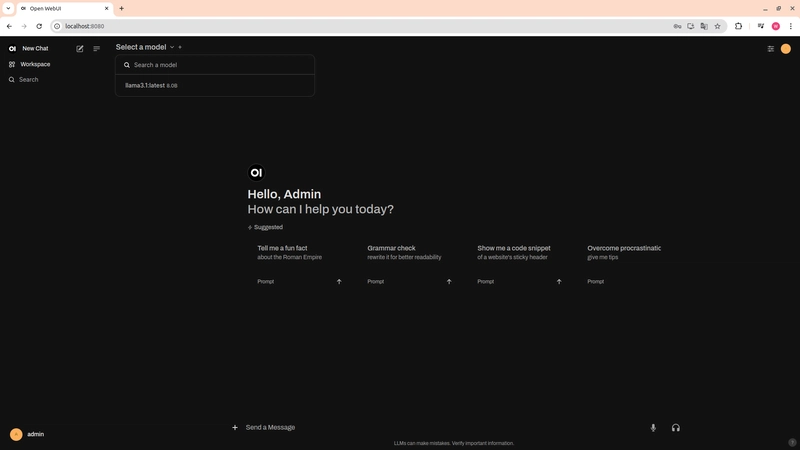Select Show me a code snippet suggestion
Viewport: 800px width, 450px height.
click(x=519, y=264)
